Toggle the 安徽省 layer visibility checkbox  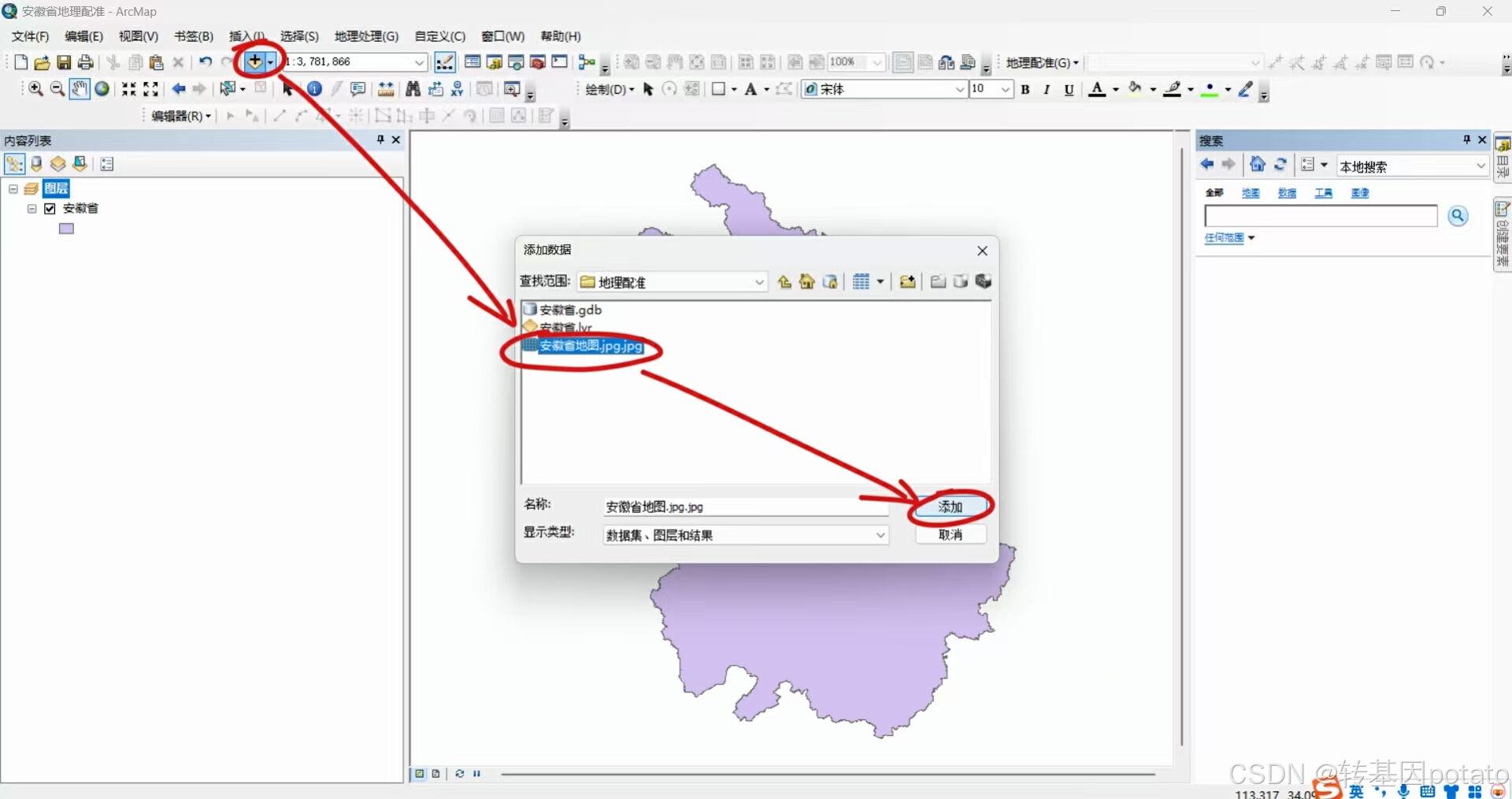click(x=50, y=209)
